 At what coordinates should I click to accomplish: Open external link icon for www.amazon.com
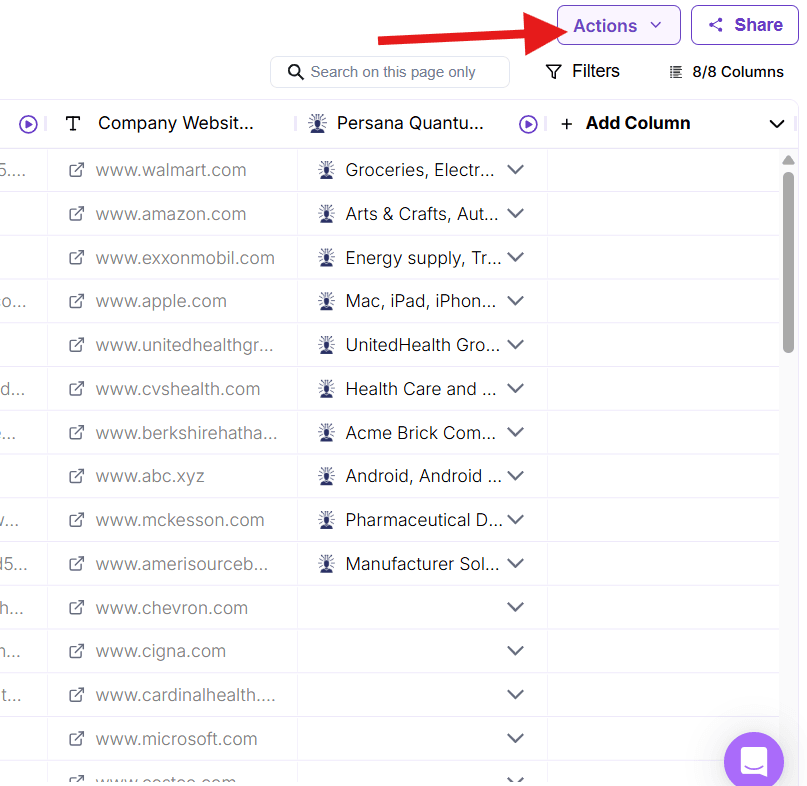click(76, 214)
